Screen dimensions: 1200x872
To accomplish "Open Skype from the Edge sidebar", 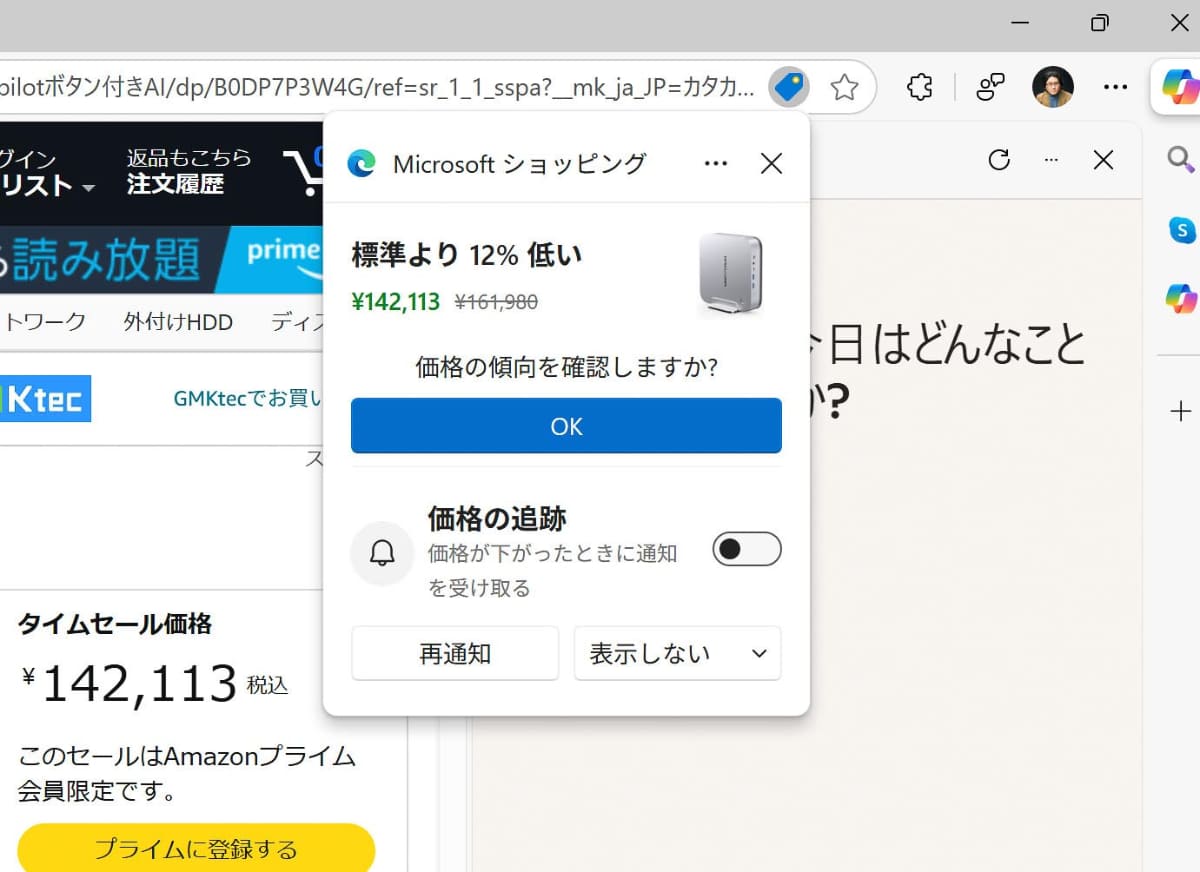I will 1181,230.
